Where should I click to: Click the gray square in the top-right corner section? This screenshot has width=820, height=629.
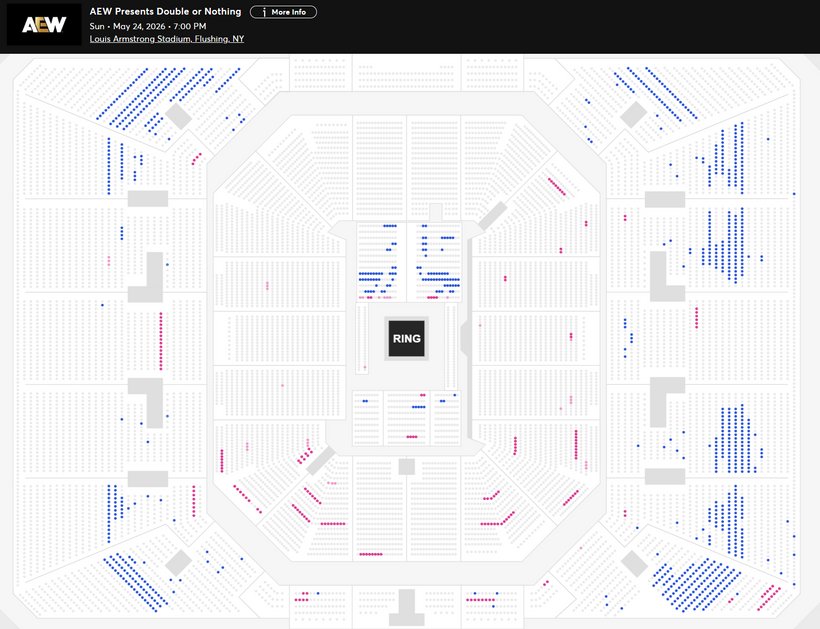click(633, 115)
